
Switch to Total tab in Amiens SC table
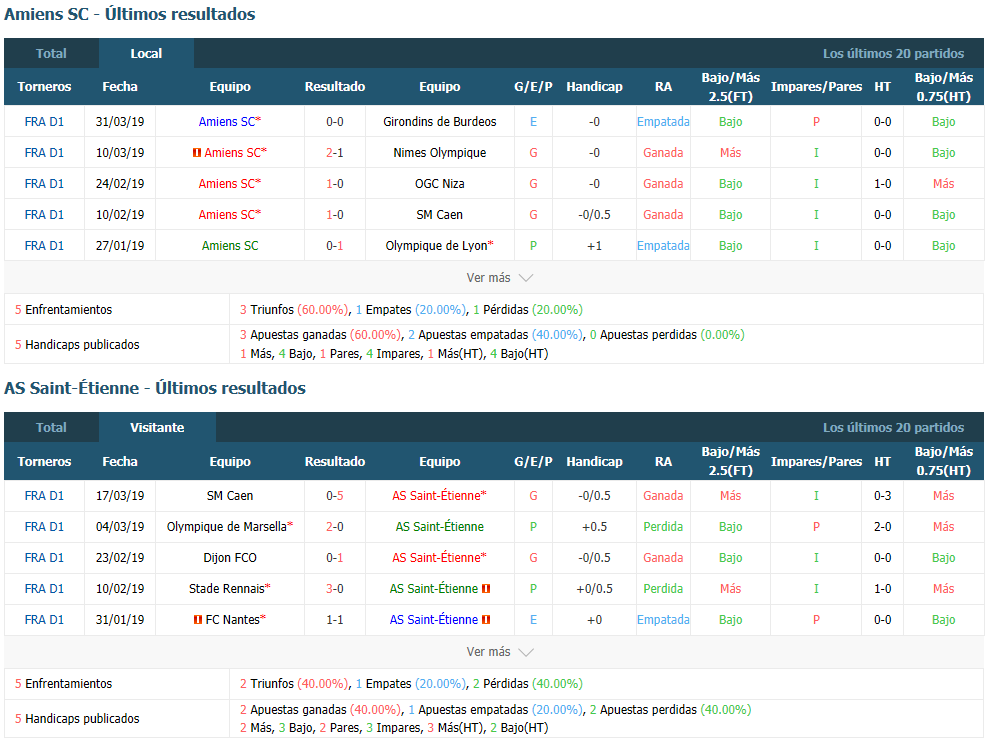pos(51,54)
